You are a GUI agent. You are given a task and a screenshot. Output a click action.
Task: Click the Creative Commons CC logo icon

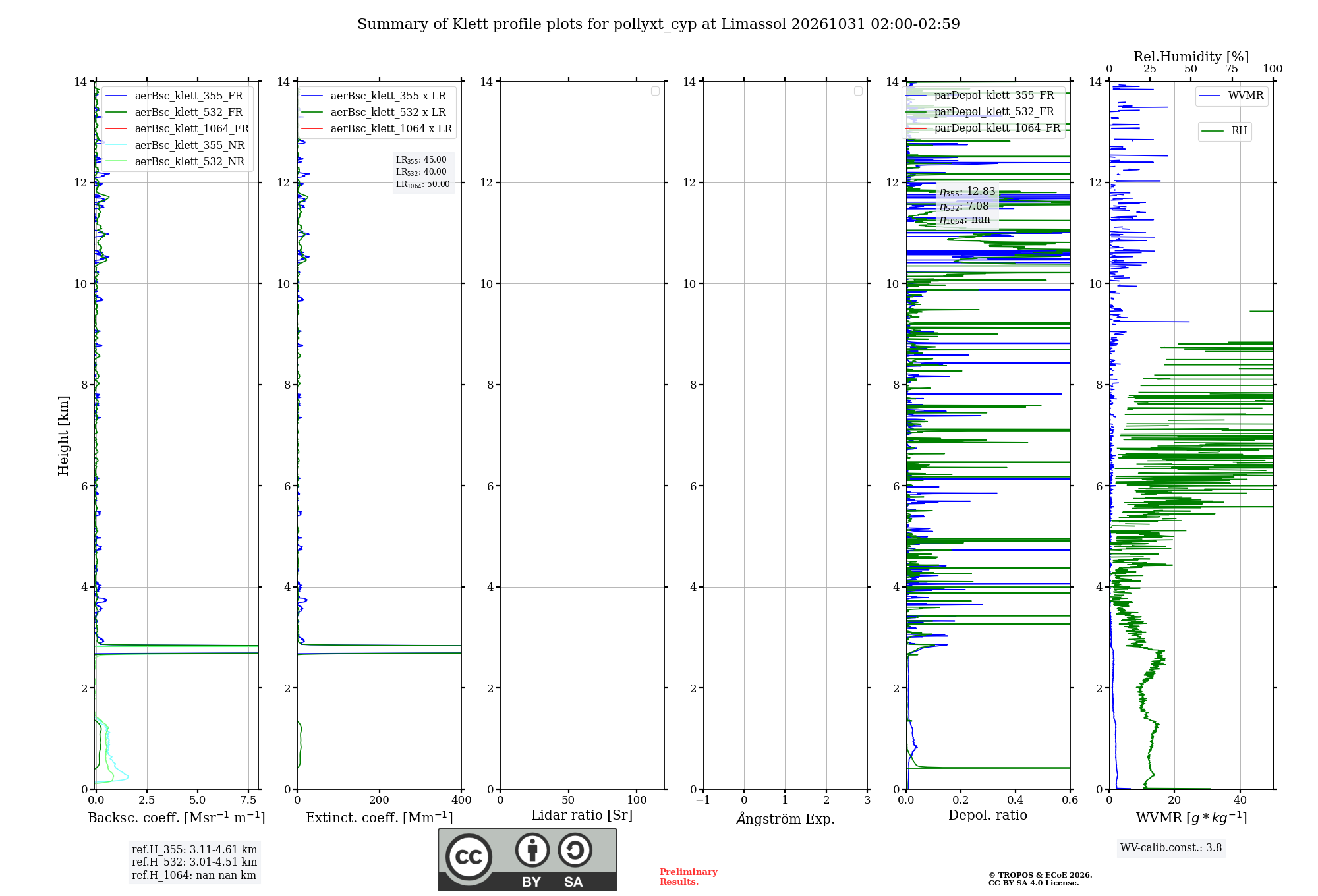(469, 857)
